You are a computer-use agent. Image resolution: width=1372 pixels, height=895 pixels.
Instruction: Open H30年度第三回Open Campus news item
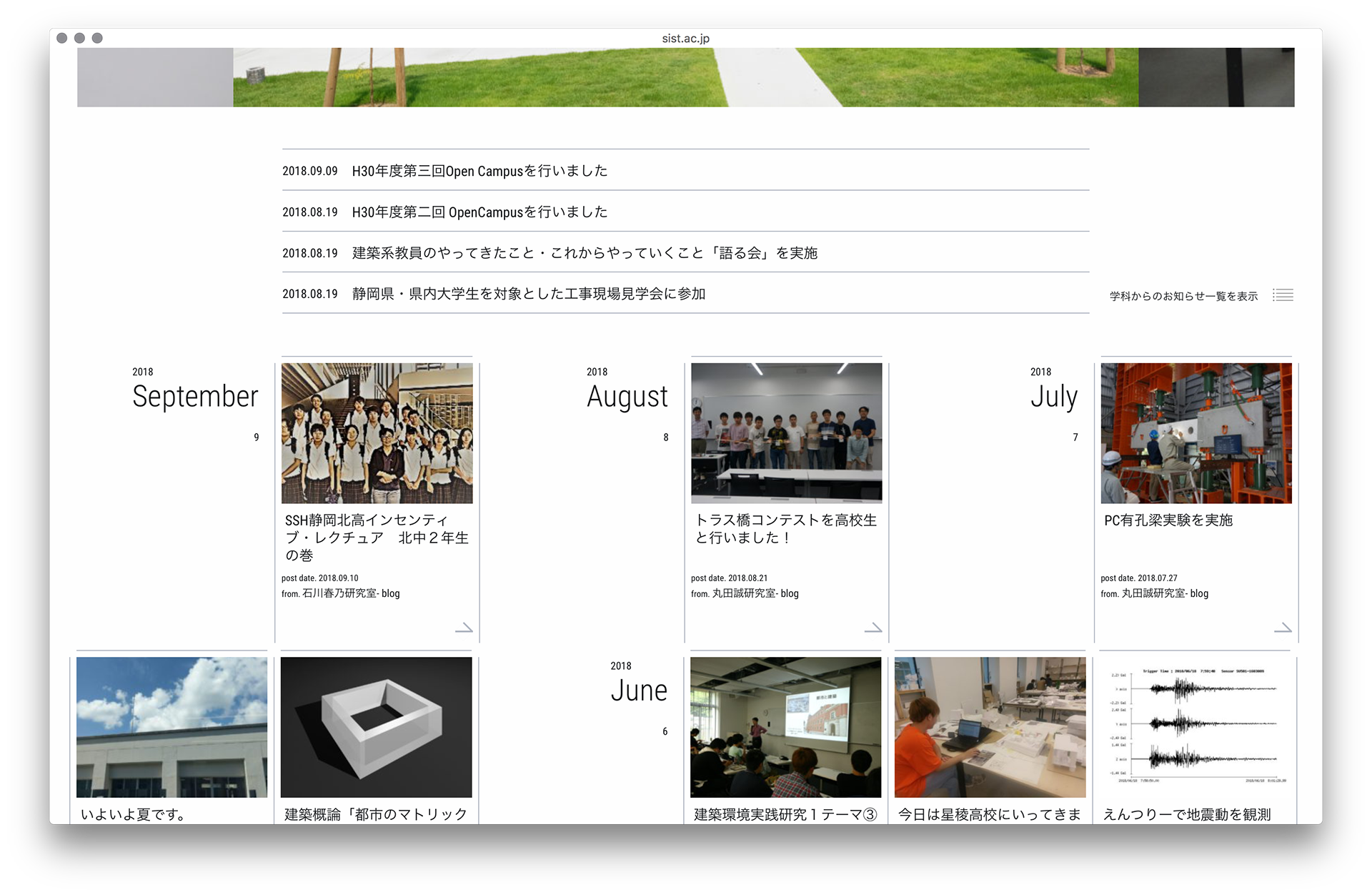coord(479,171)
